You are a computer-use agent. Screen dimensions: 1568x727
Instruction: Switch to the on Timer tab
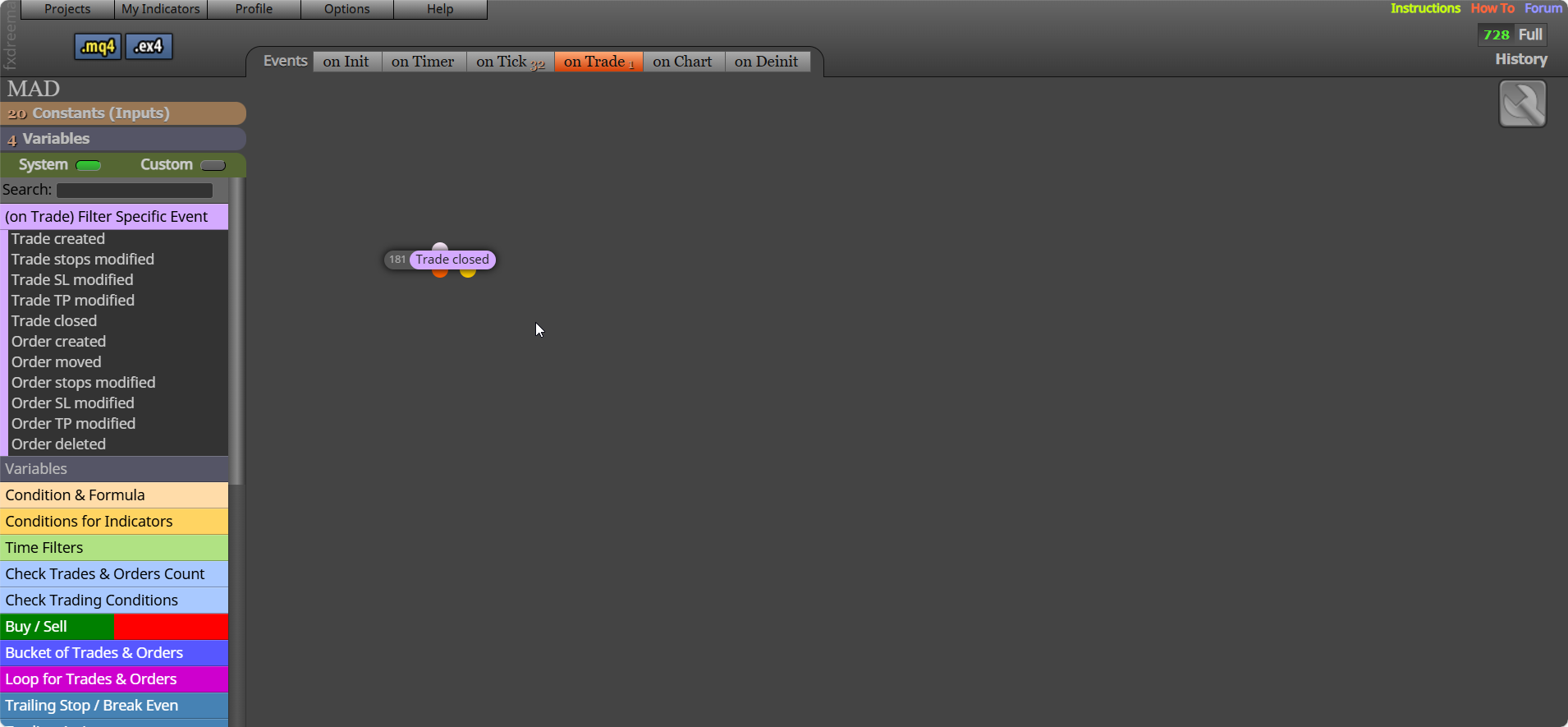point(423,62)
